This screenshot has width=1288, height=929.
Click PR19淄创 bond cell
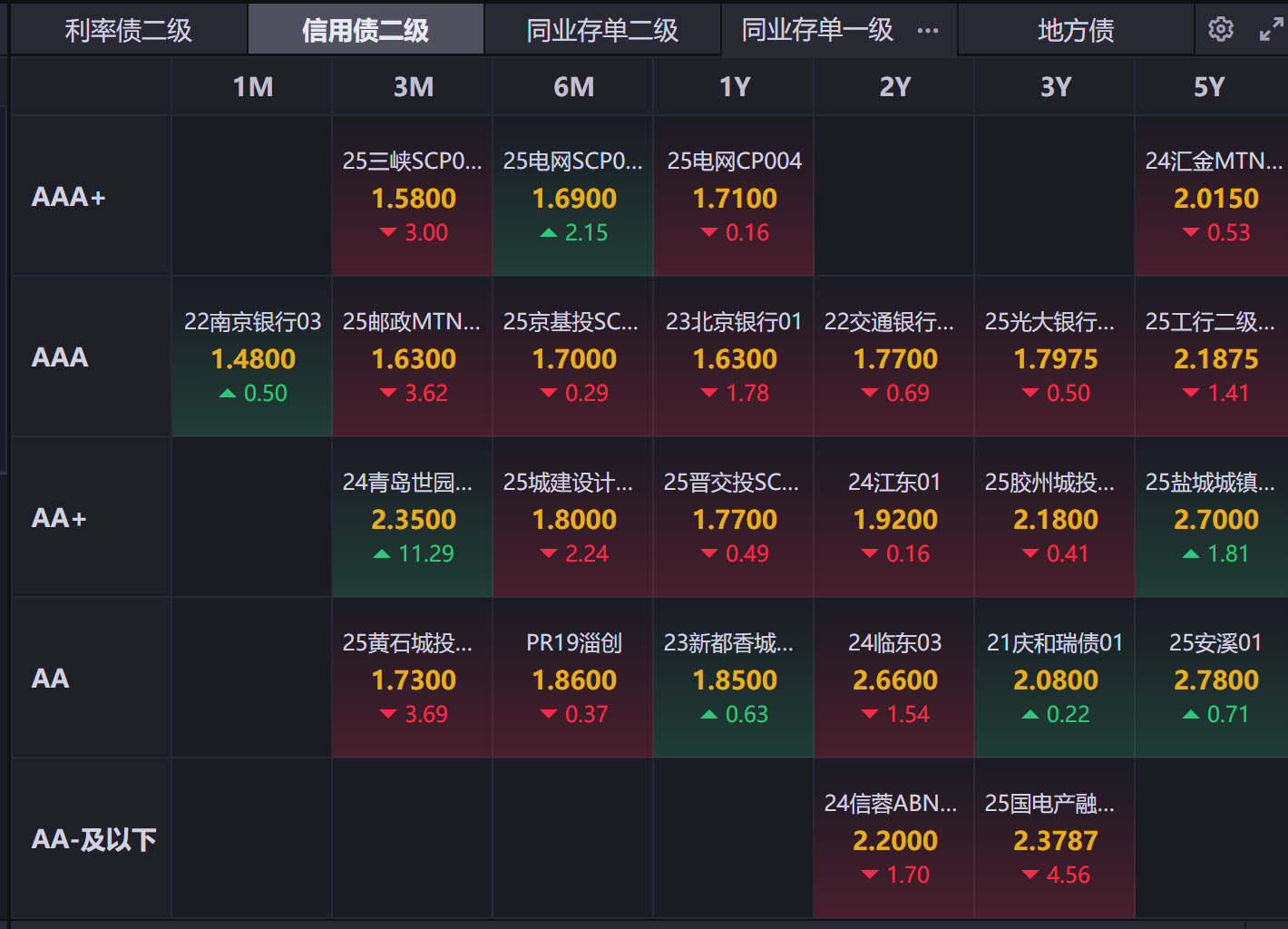(x=573, y=678)
